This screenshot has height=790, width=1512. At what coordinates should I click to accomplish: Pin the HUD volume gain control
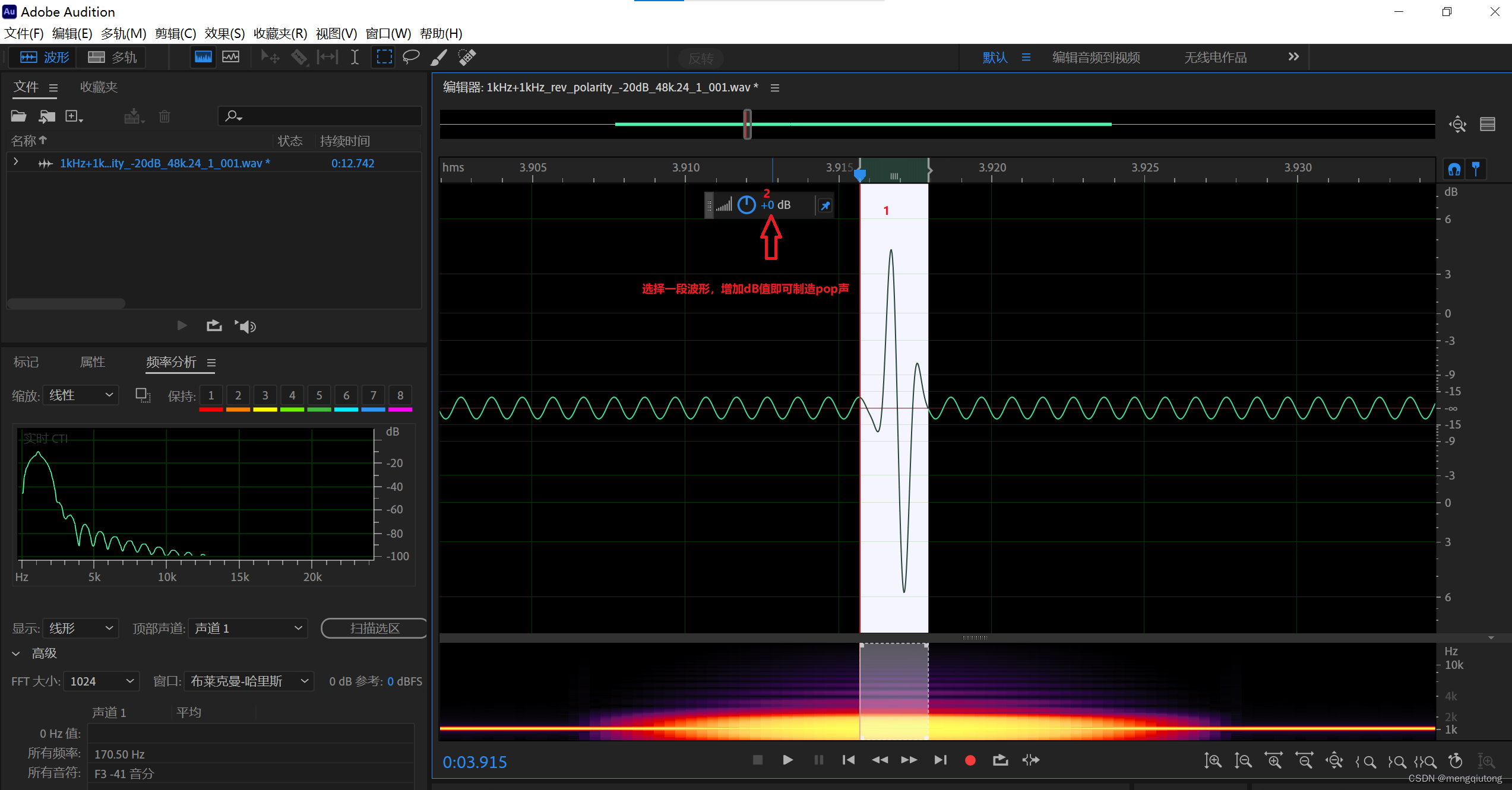coord(825,206)
